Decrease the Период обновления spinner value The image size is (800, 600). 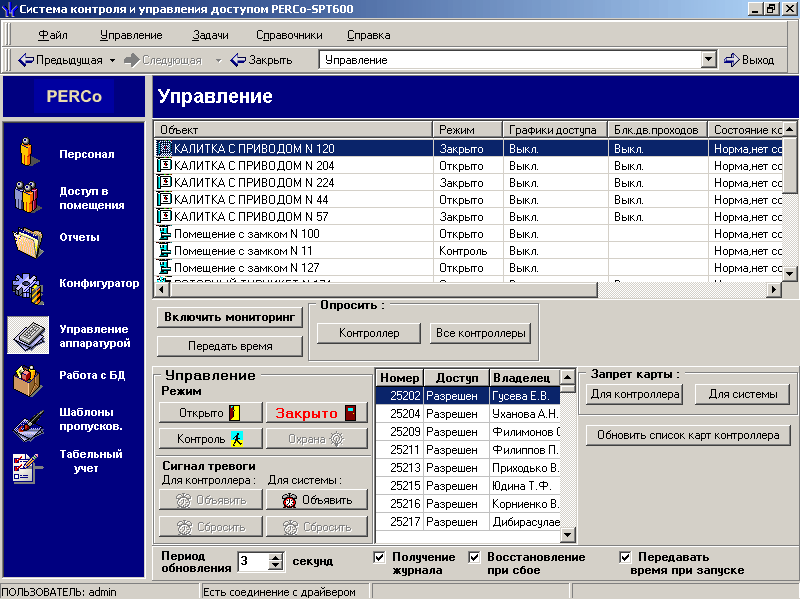pos(276,566)
